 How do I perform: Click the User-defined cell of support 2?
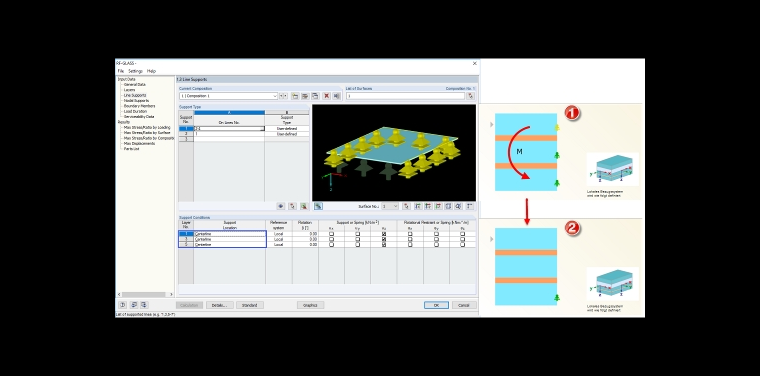click(287, 134)
